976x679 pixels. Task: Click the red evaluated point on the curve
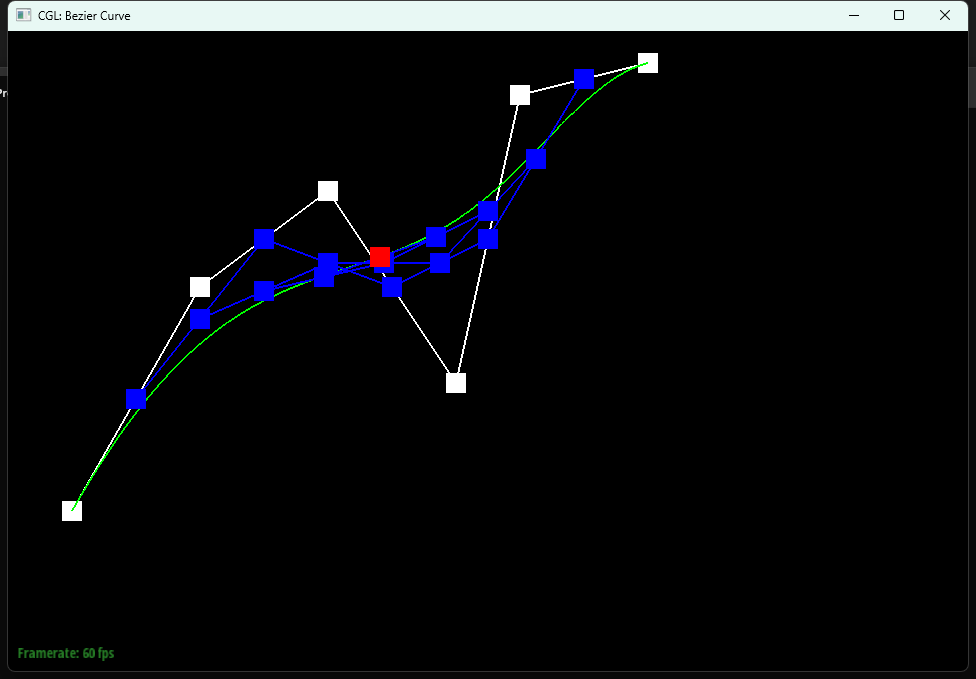(x=379, y=258)
